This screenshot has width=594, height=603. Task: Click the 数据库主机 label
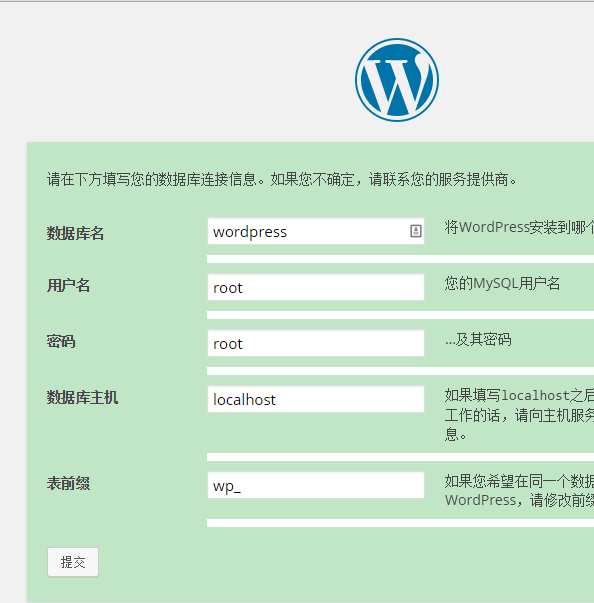(82, 397)
